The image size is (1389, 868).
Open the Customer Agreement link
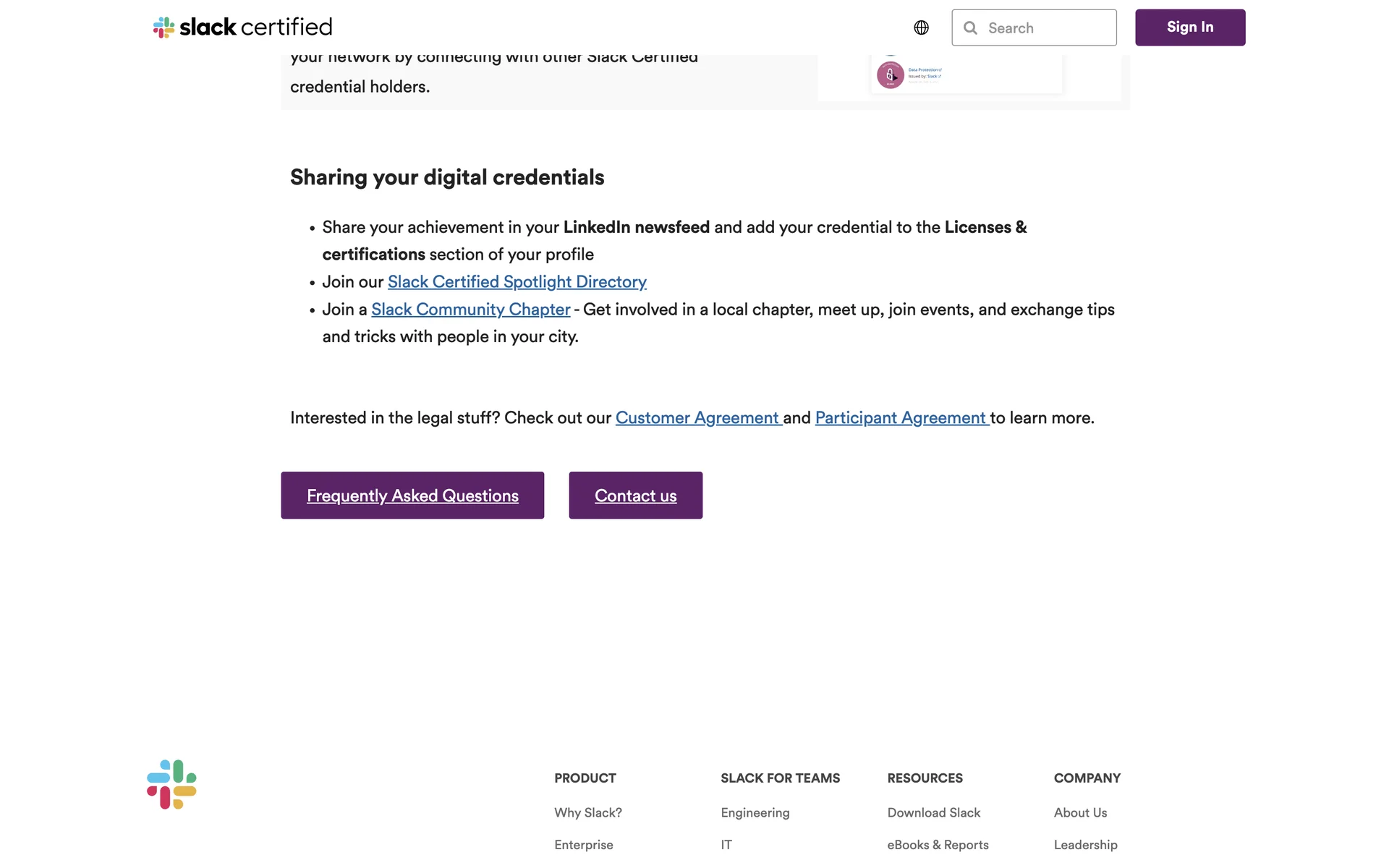pos(697,418)
